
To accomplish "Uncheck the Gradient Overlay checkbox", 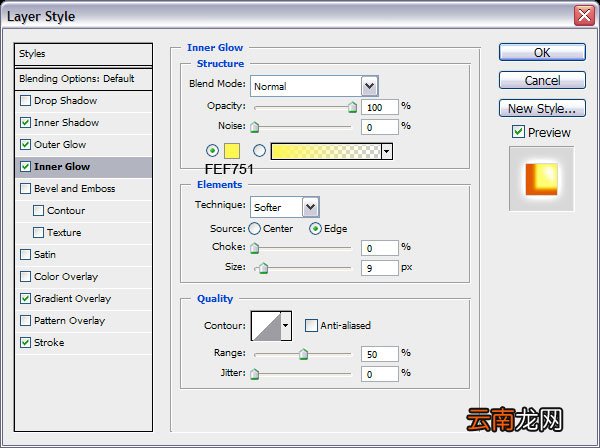I will click(x=25, y=298).
